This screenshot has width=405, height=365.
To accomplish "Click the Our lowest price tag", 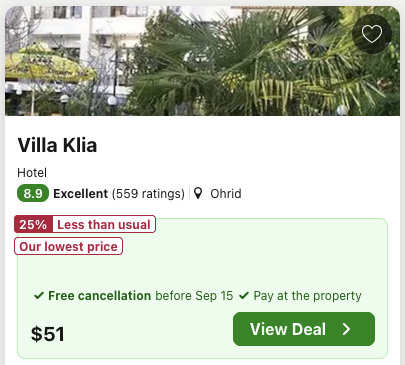I will point(68,246).
